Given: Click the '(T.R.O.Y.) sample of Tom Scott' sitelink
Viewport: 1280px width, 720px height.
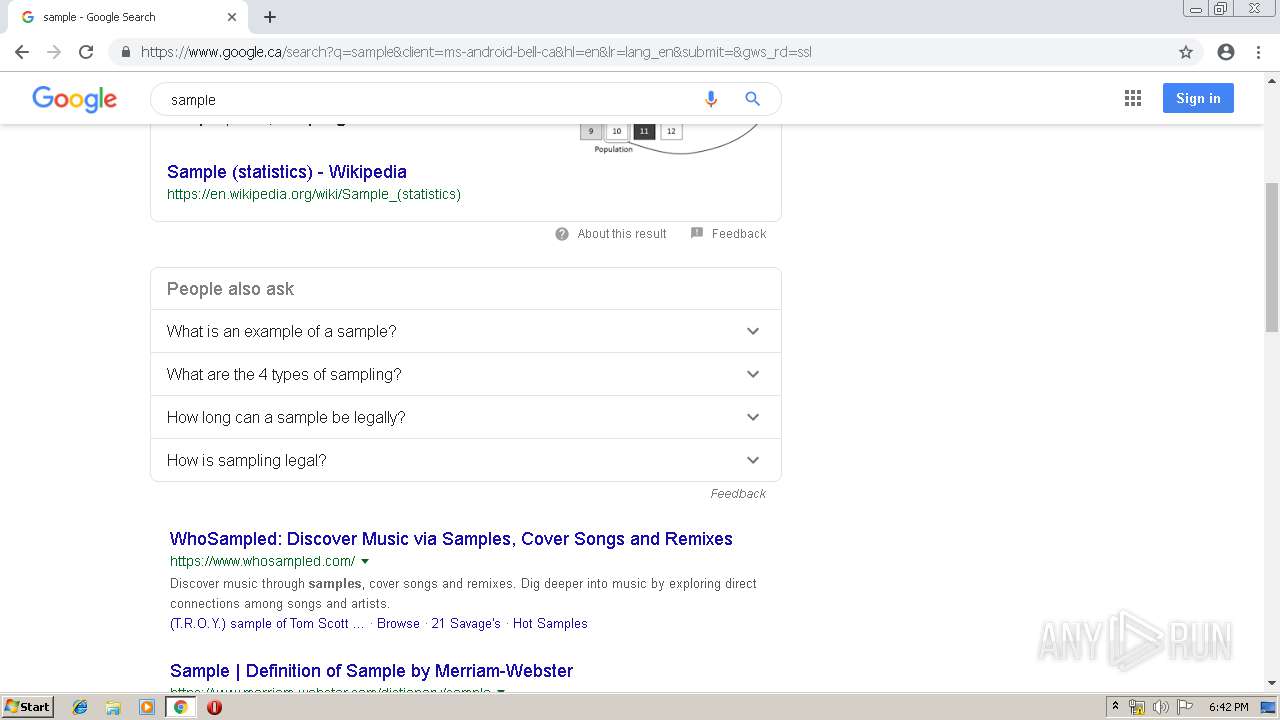Looking at the screenshot, I should click(x=267, y=623).
